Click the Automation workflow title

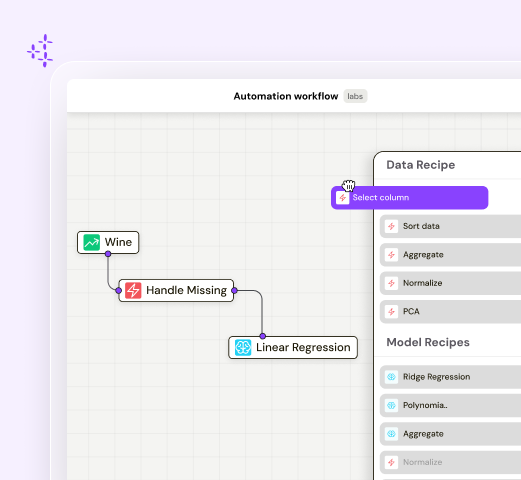click(x=286, y=96)
